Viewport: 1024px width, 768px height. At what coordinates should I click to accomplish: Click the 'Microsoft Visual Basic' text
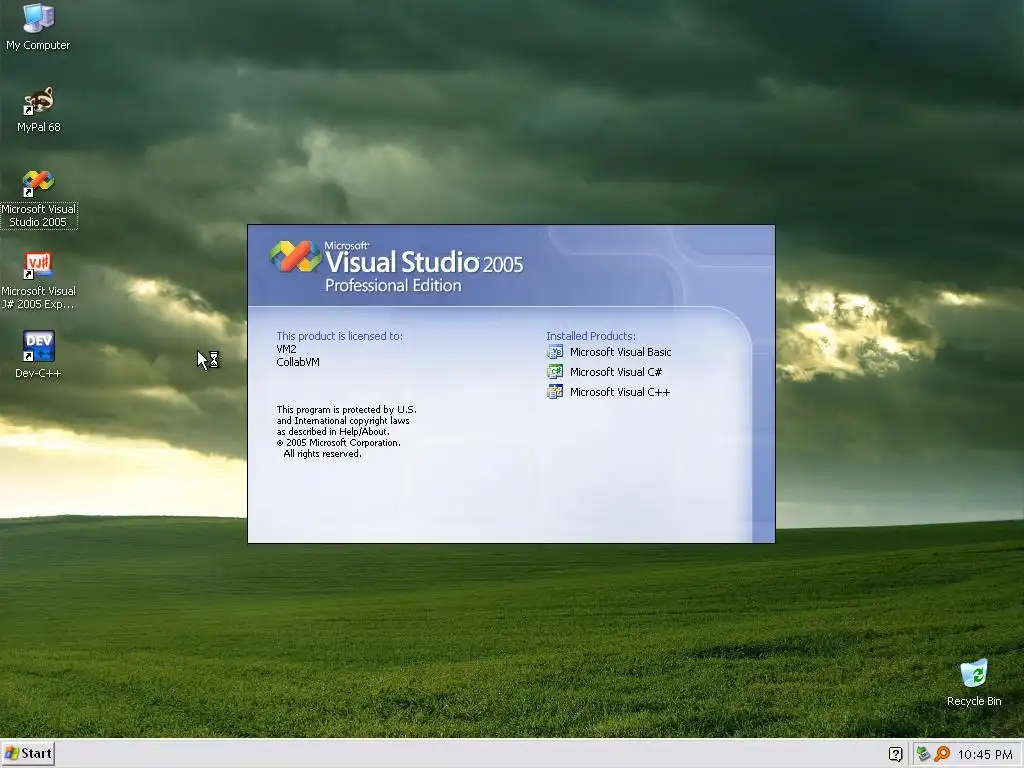620,352
